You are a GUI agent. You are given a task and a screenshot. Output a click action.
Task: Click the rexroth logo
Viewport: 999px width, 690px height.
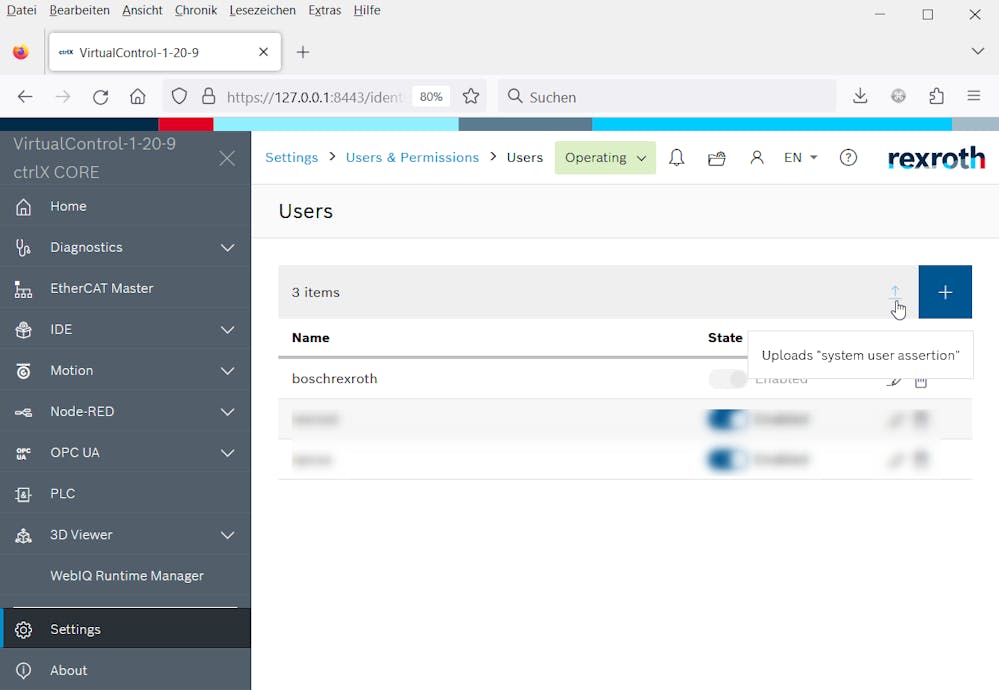936,157
